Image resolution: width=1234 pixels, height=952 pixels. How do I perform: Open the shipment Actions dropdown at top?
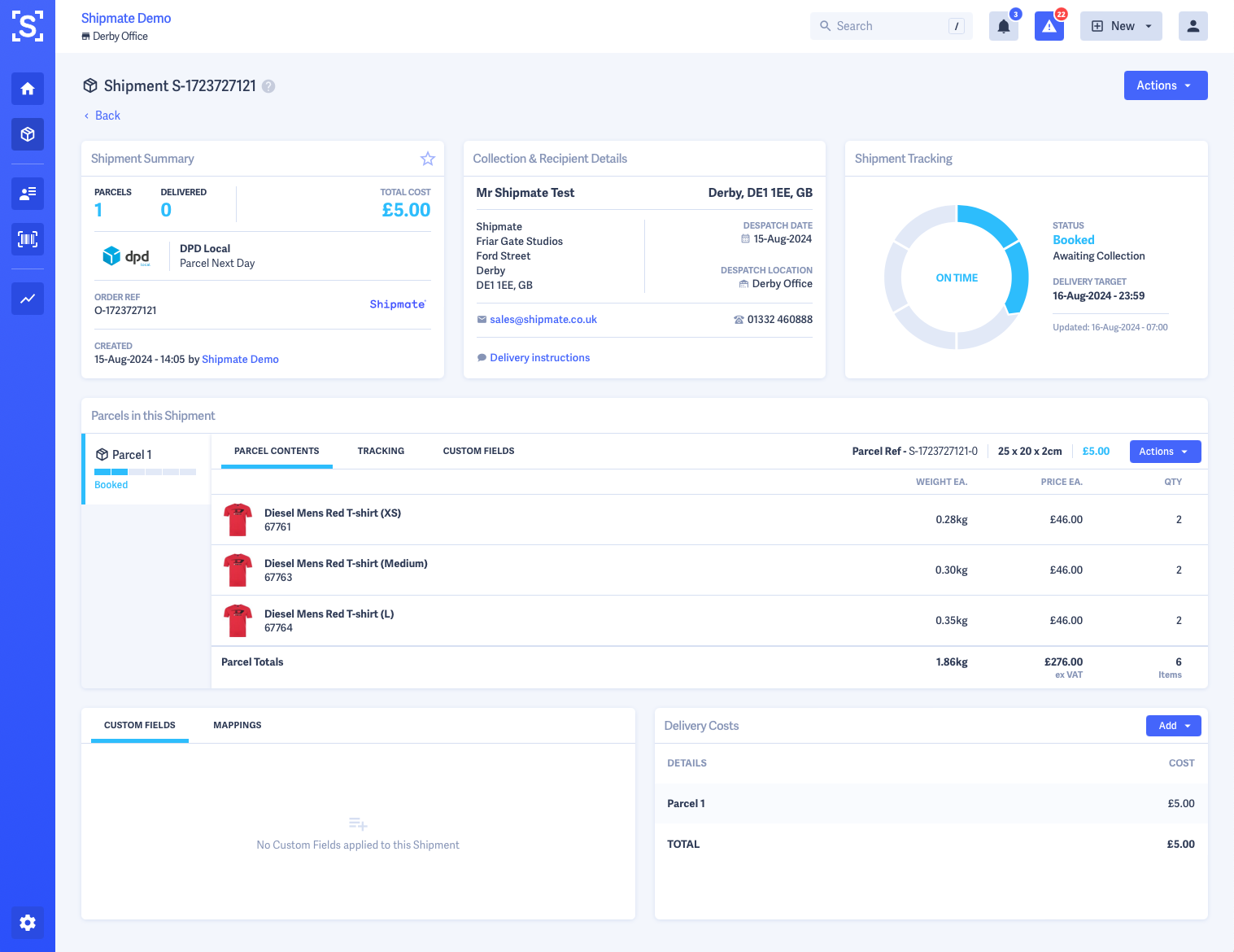click(x=1166, y=85)
